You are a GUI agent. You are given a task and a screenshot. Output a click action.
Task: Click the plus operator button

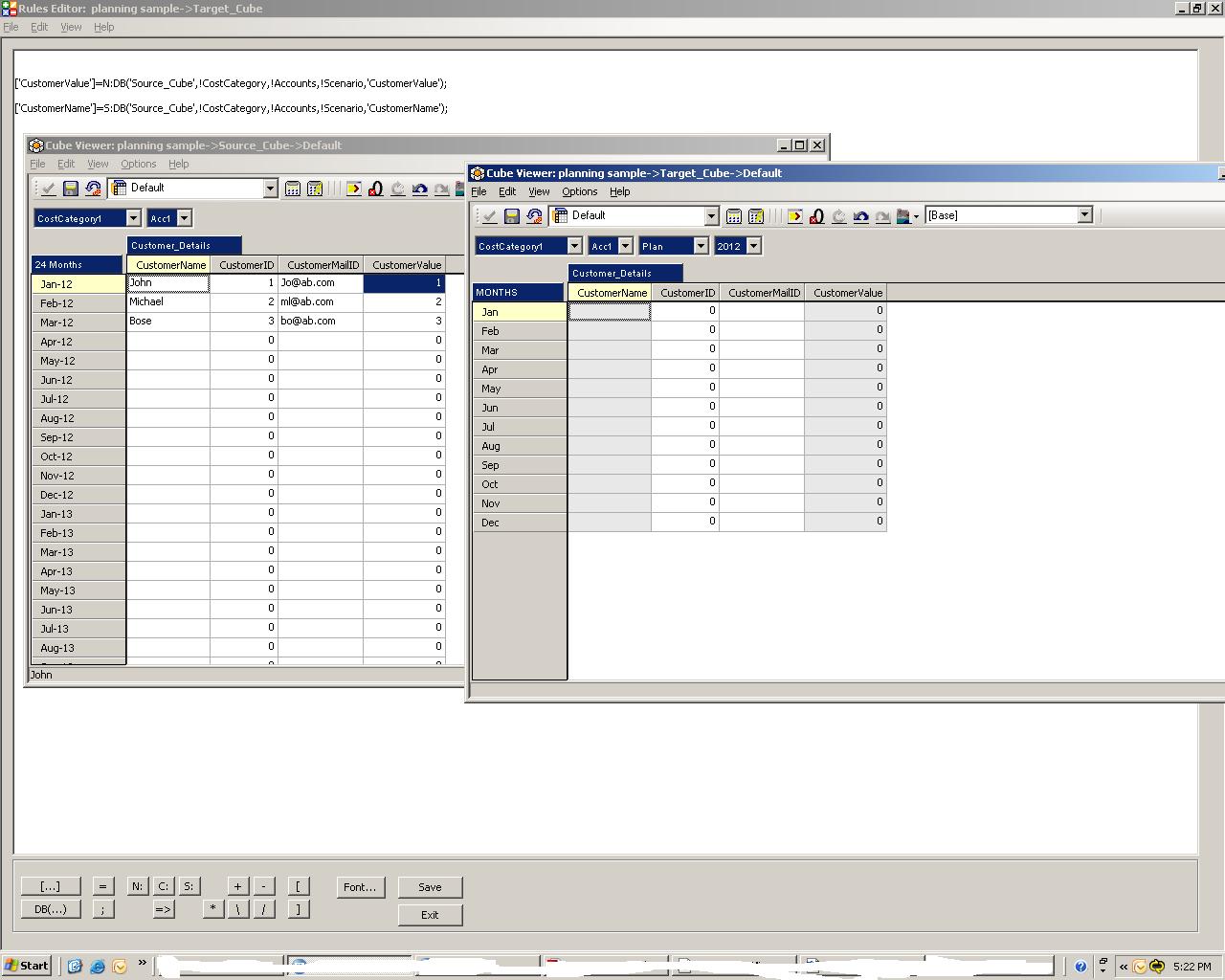pyautogui.click(x=237, y=886)
